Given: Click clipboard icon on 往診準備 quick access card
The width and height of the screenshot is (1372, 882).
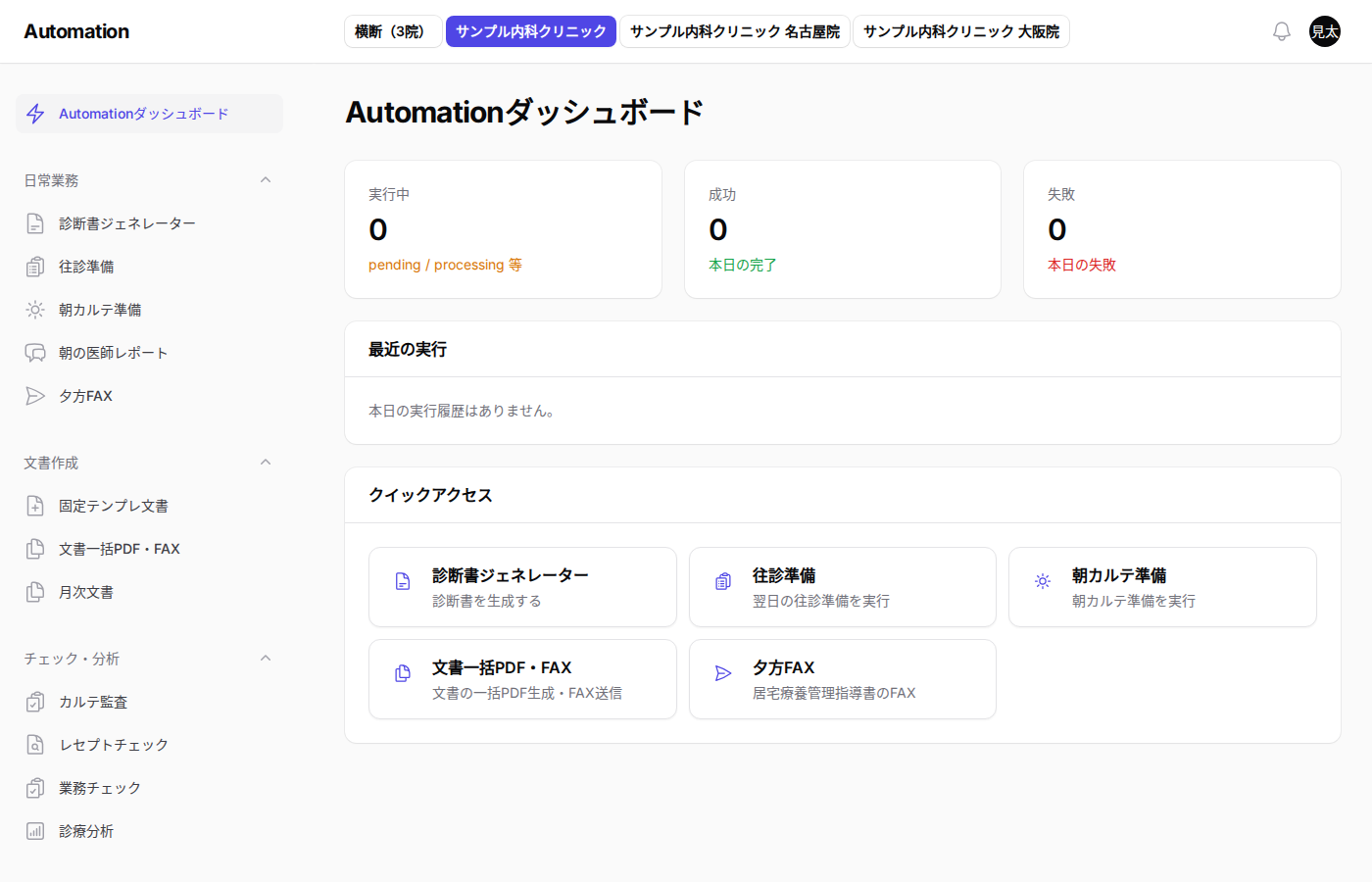Looking at the screenshot, I should [723, 581].
